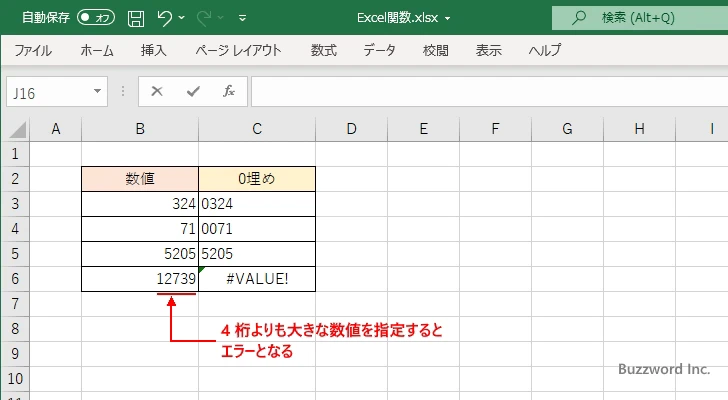Toggle the AutoSave switch
Image resolution: width=728 pixels, height=400 pixels.
96,18
